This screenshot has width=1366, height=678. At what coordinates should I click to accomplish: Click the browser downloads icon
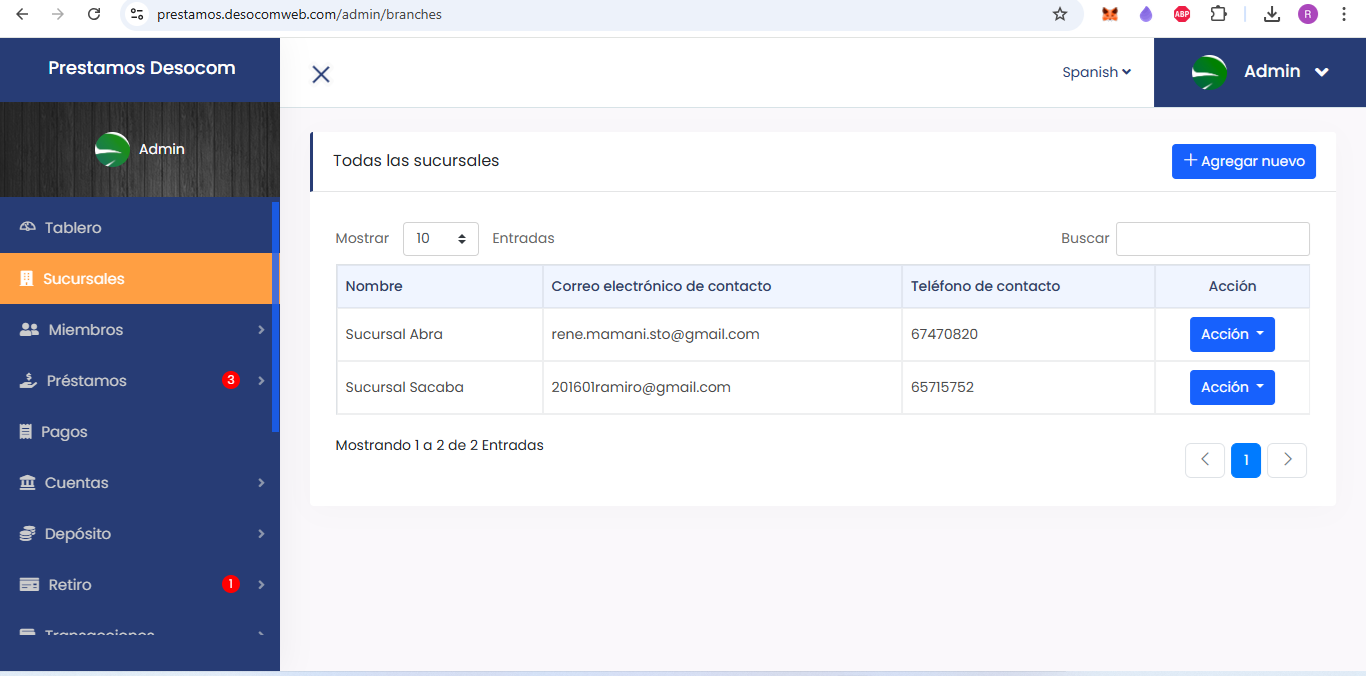tap(1272, 14)
